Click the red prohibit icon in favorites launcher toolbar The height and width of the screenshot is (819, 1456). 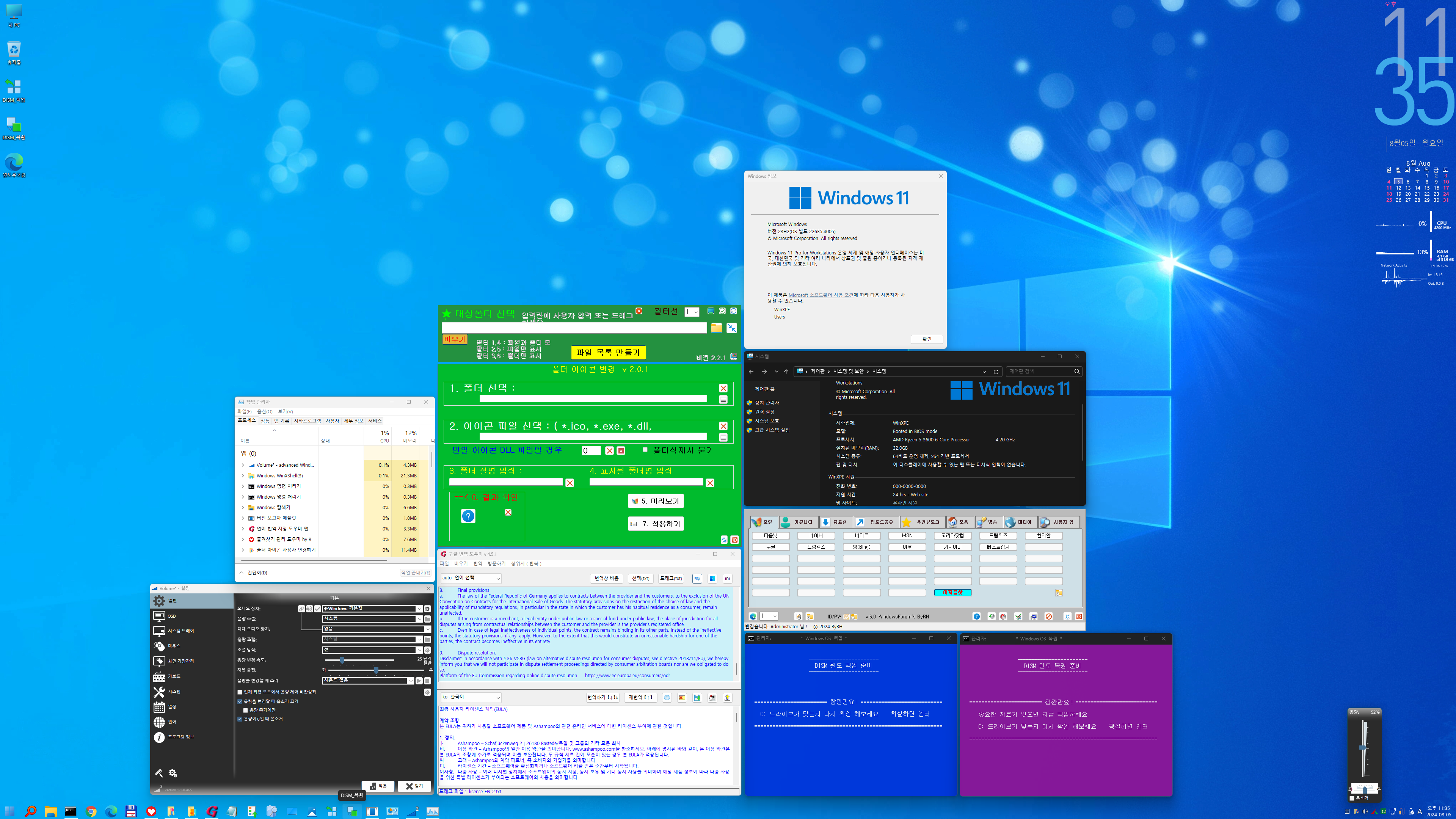1048,617
